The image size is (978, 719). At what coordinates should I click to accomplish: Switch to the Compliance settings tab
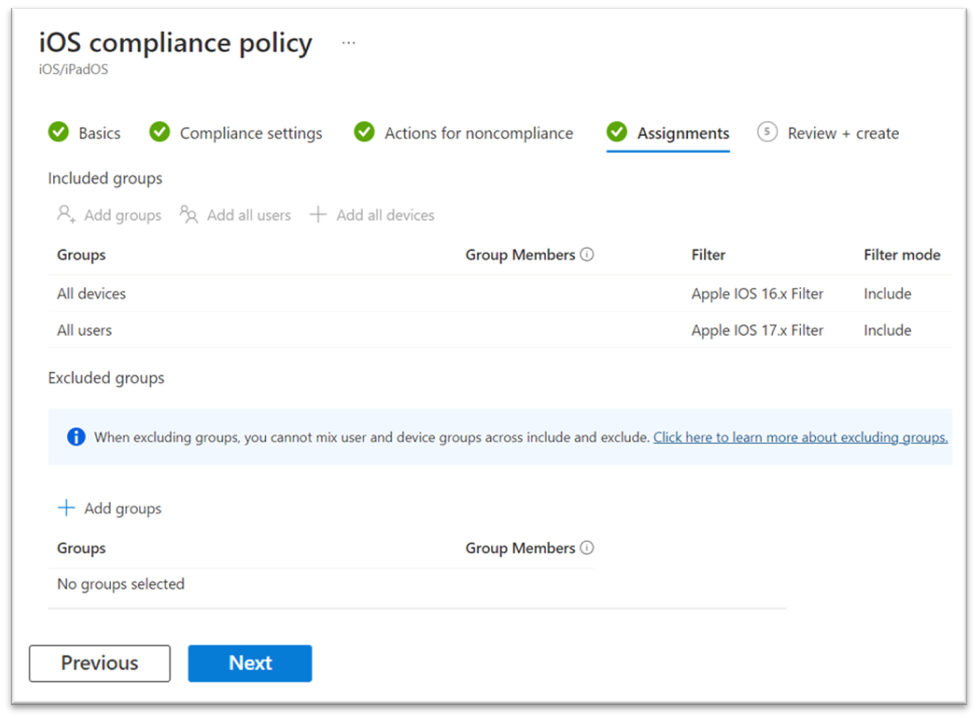click(251, 133)
